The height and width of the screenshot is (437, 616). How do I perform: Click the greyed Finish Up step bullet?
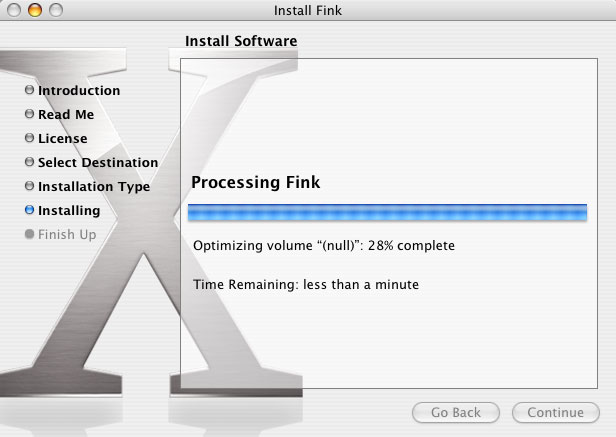pyautogui.click(x=29, y=234)
